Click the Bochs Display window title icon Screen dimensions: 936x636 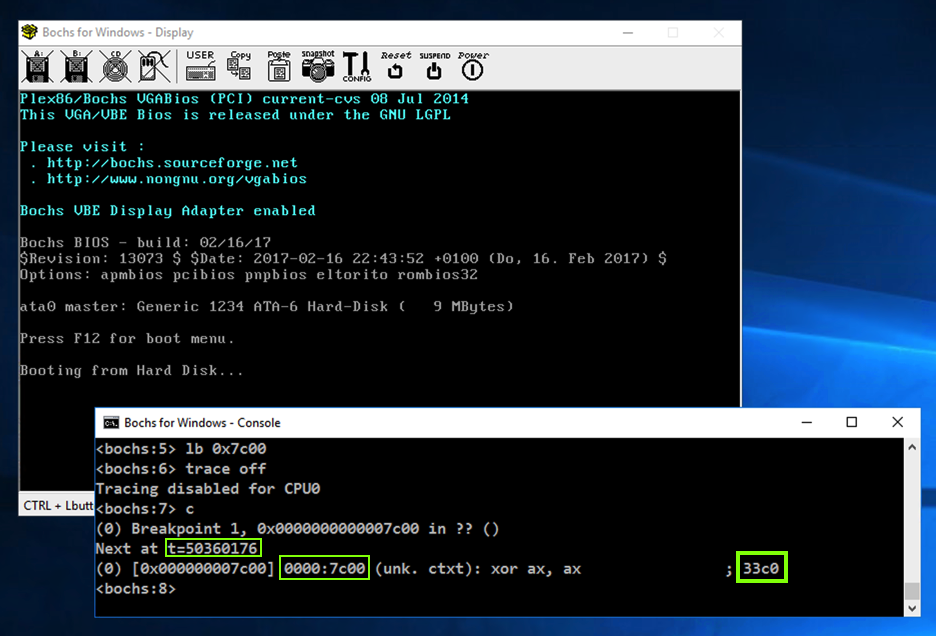[29, 32]
